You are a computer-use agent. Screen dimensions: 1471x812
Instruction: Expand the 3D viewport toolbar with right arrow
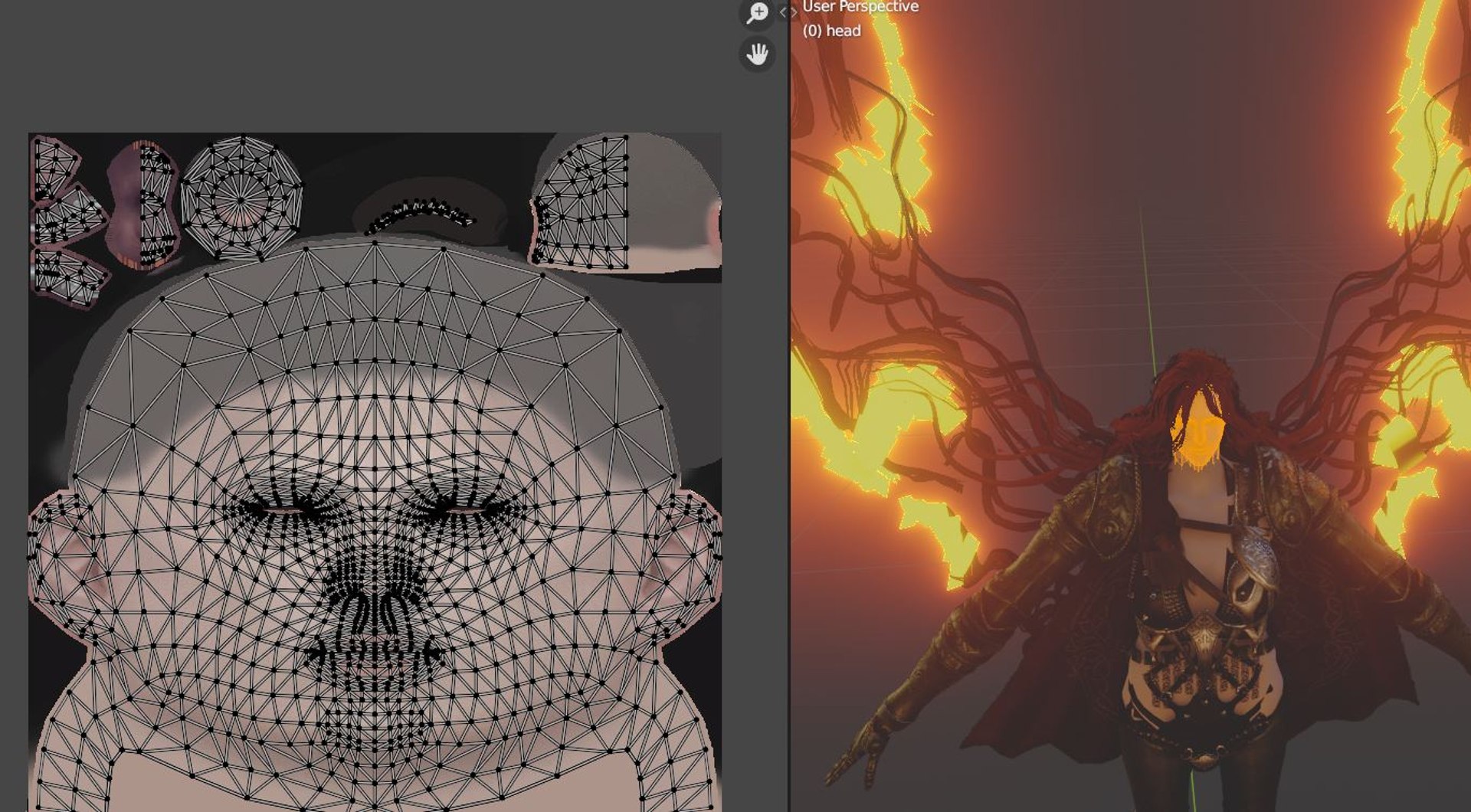794,12
